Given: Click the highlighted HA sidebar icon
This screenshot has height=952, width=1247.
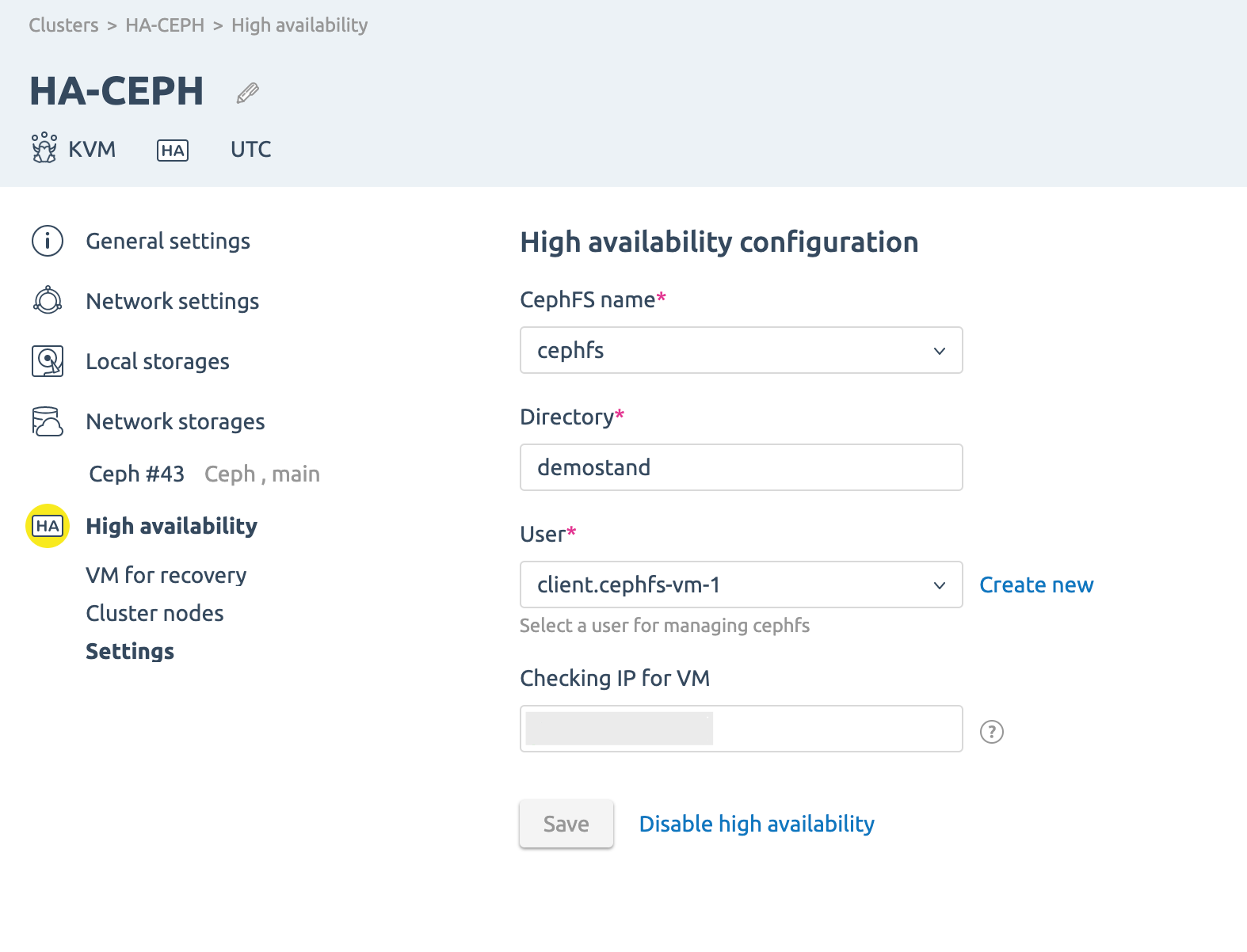Looking at the screenshot, I should point(48,526).
